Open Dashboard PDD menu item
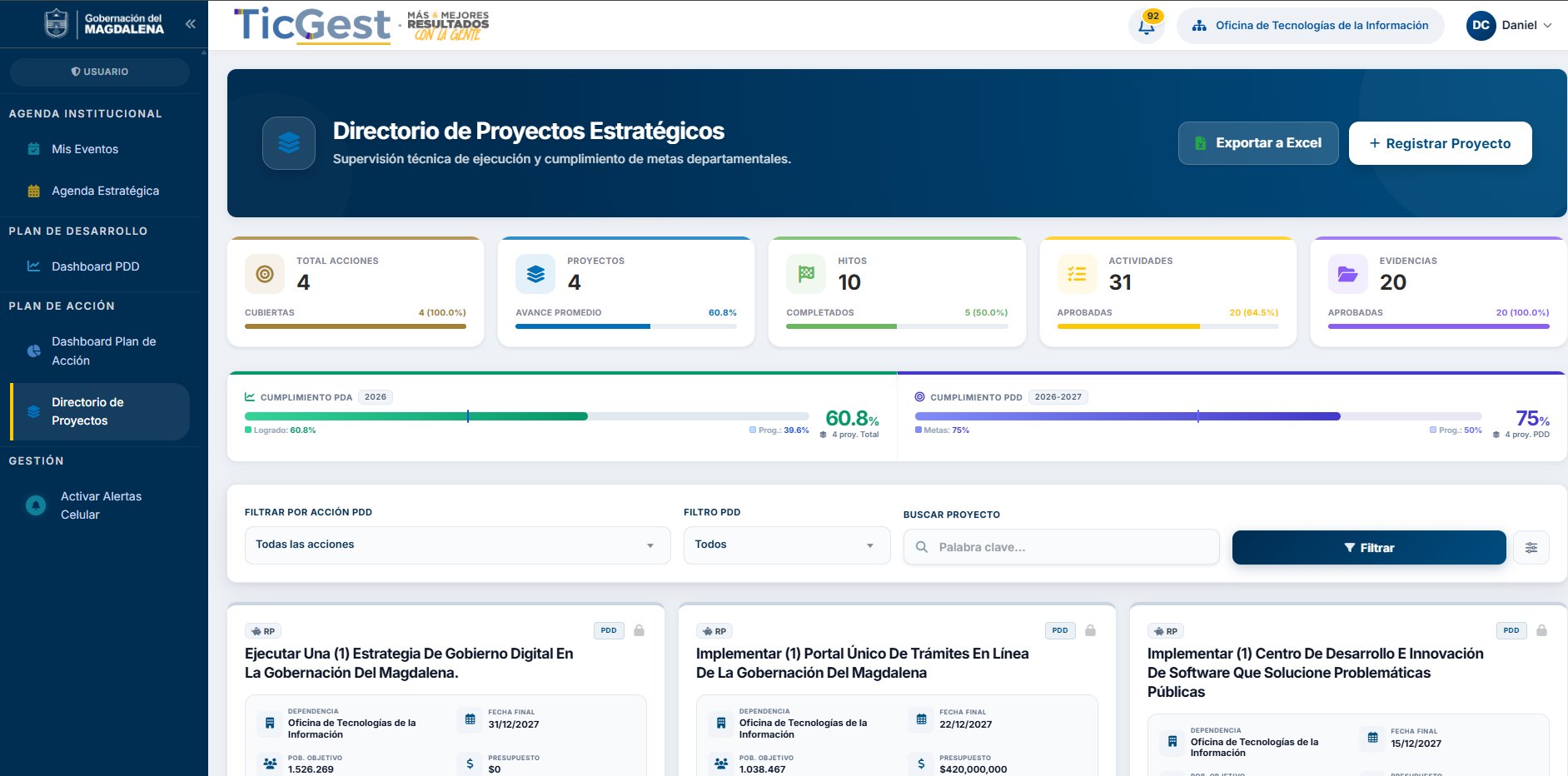Image resolution: width=1568 pixels, height=776 pixels. 100,266
